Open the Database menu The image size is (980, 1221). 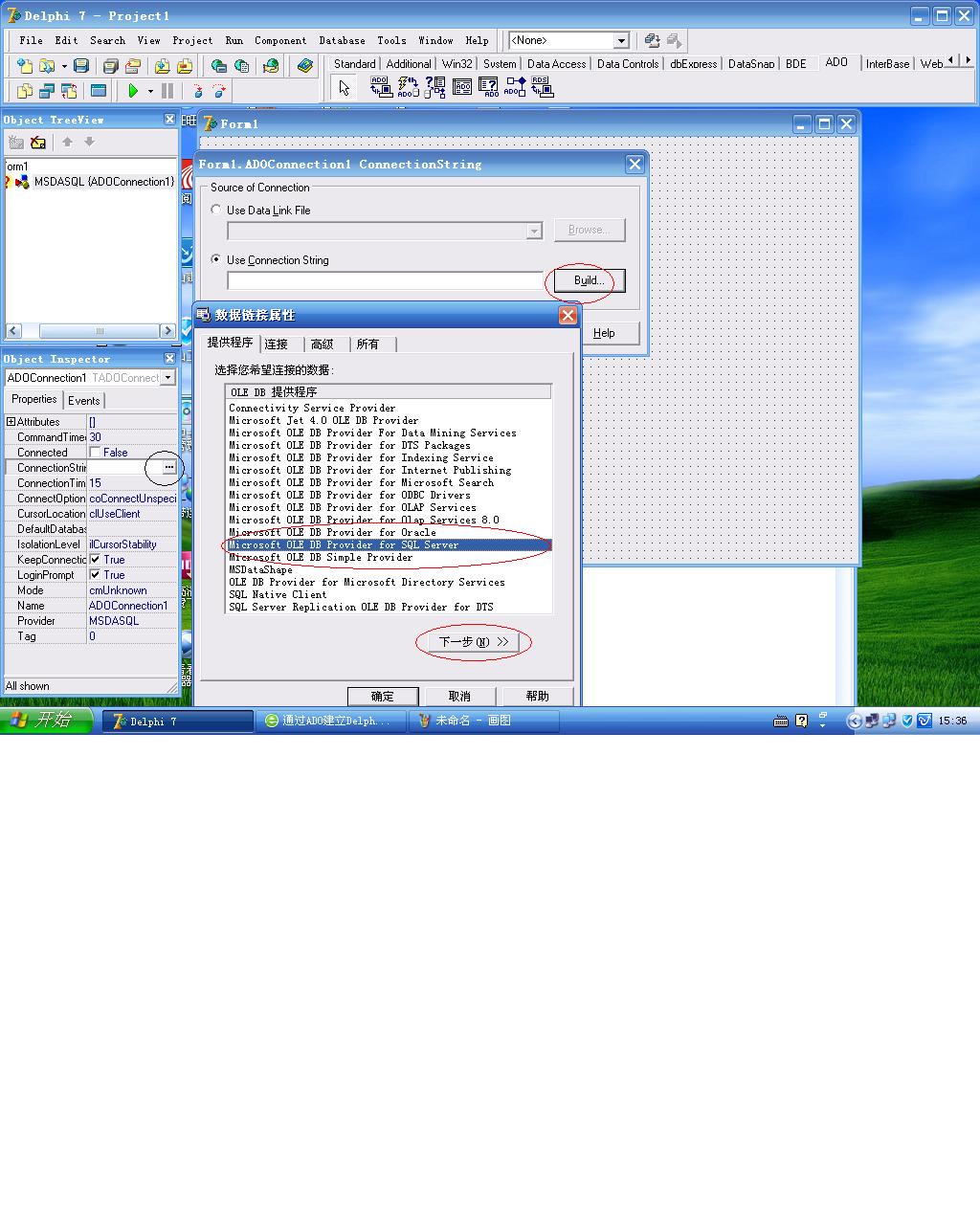[342, 40]
